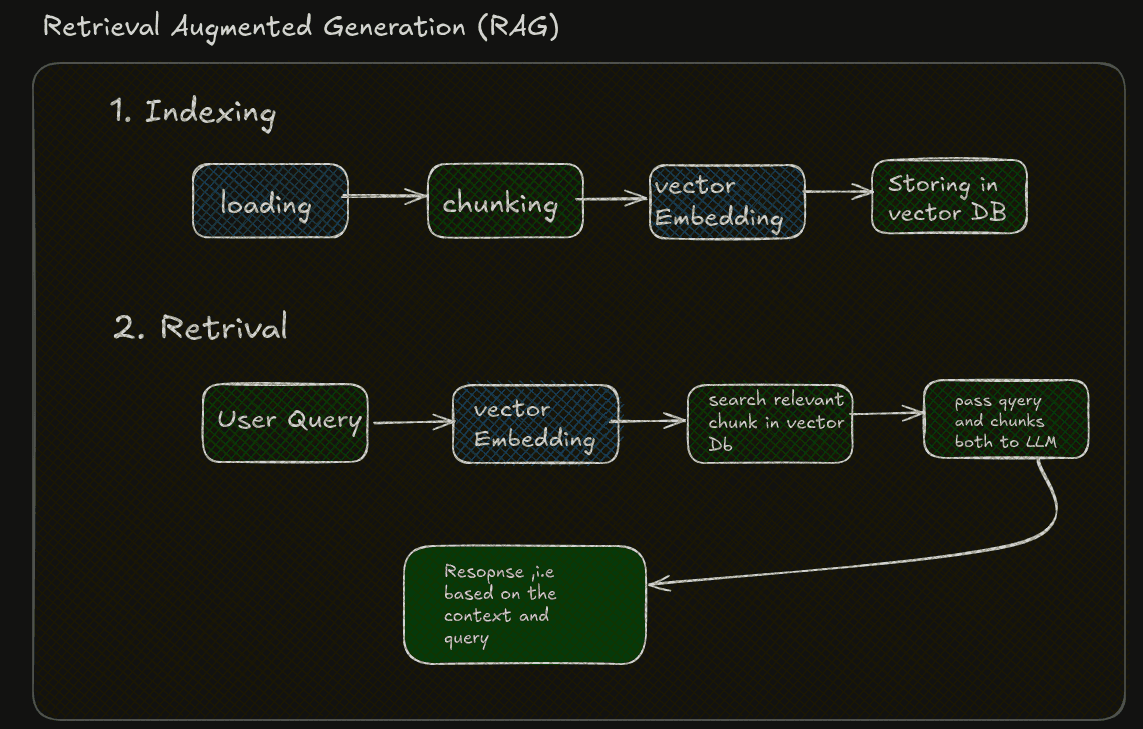This screenshot has height=729, width=1143.
Task: Select the 'search relevant chunk in vector Db' box
Action: tap(770, 424)
